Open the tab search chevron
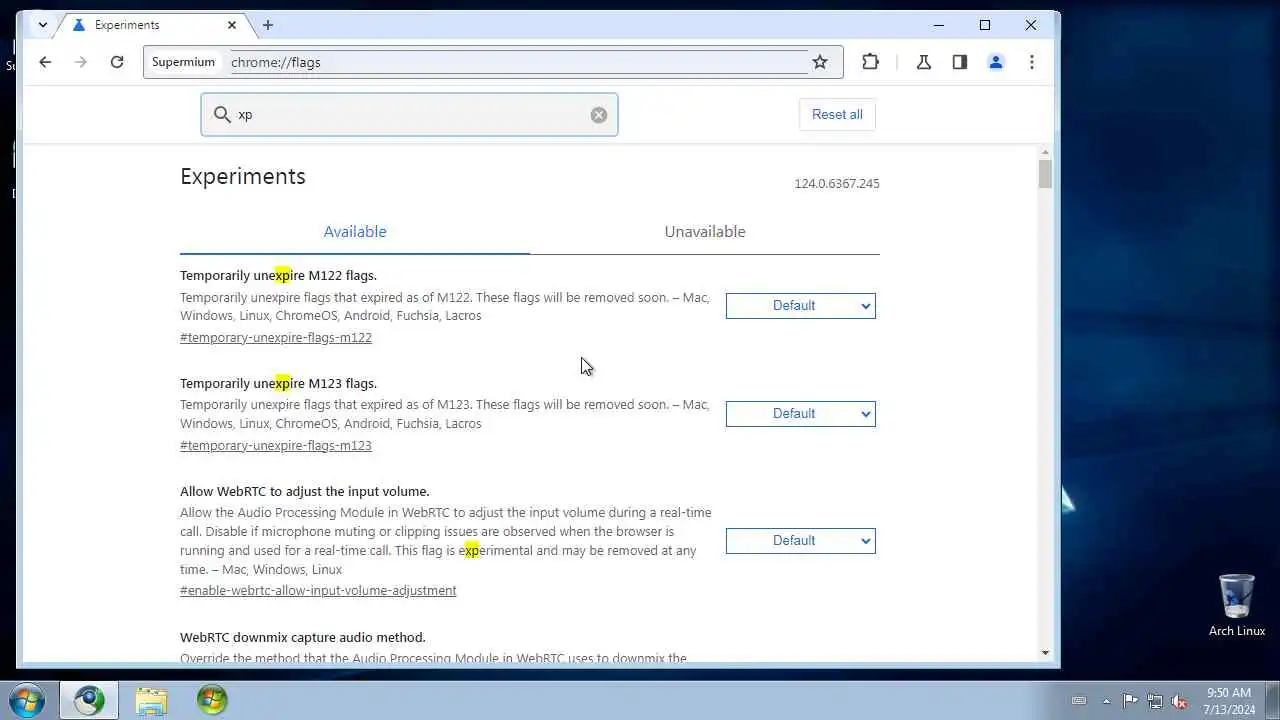The image size is (1280, 720). pyautogui.click(x=42, y=25)
